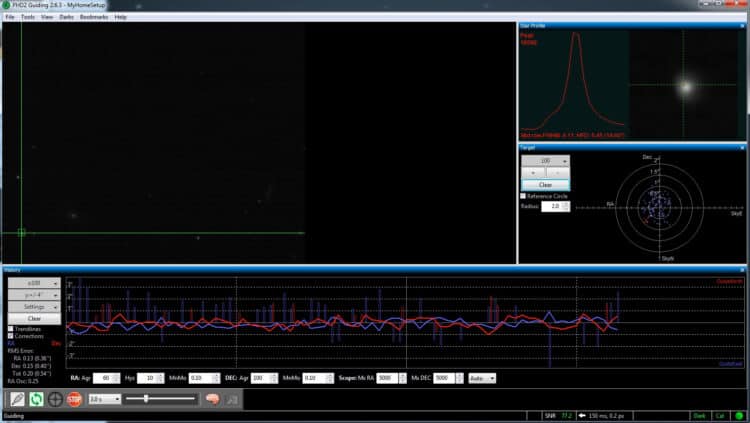The image size is (750, 423).
Task: Open the y:+/-4" scale dropdown
Action: 34,295
